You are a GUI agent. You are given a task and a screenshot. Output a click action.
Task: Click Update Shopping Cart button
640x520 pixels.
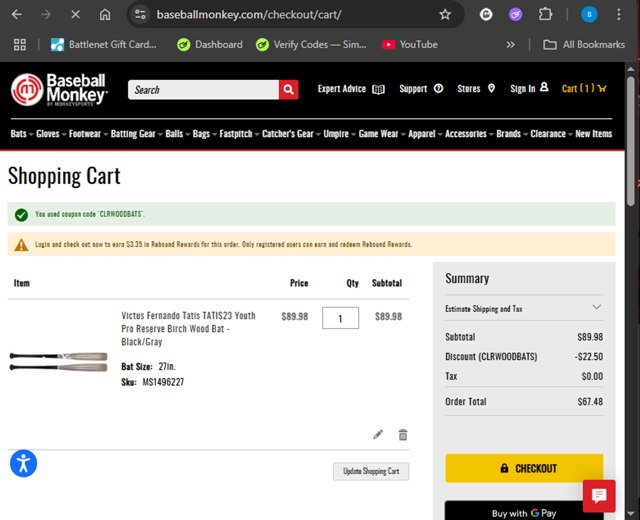pyautogui.click(x=371, y=471)
